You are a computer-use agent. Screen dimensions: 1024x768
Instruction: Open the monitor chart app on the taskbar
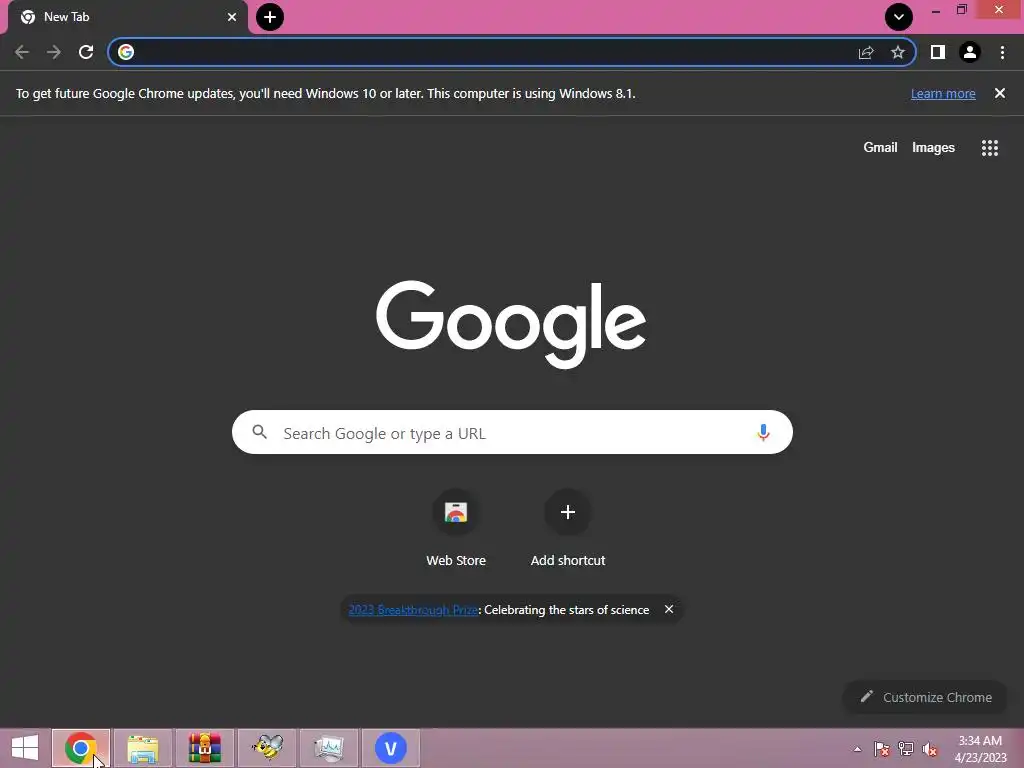(x=329, y=748)
